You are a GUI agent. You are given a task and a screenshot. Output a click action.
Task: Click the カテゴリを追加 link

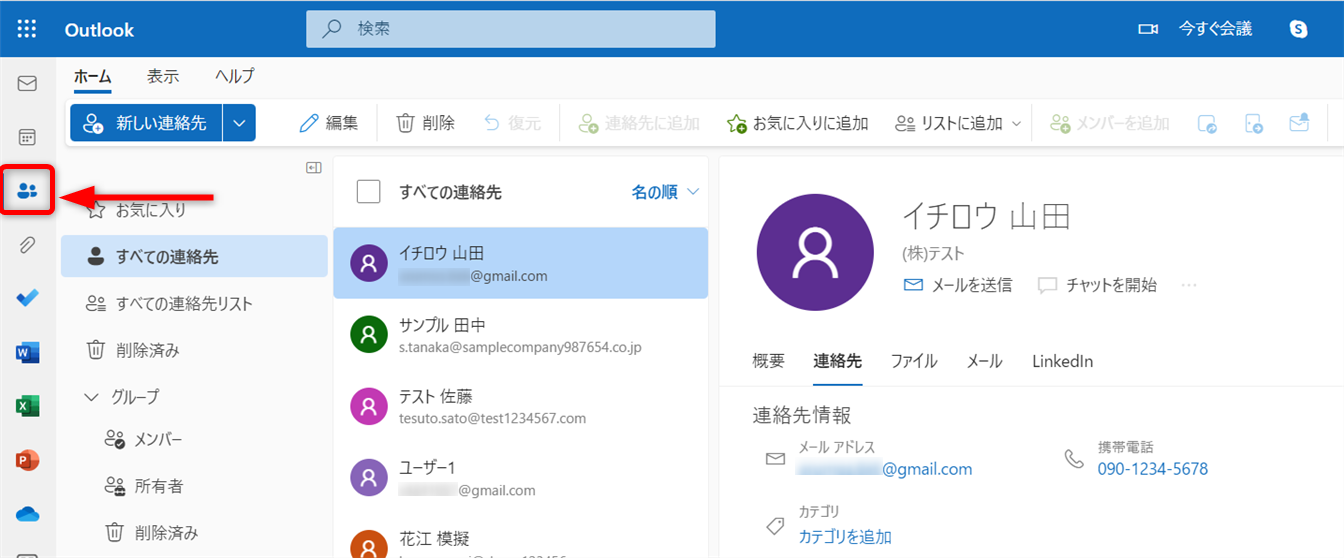[x=845, y=537]
